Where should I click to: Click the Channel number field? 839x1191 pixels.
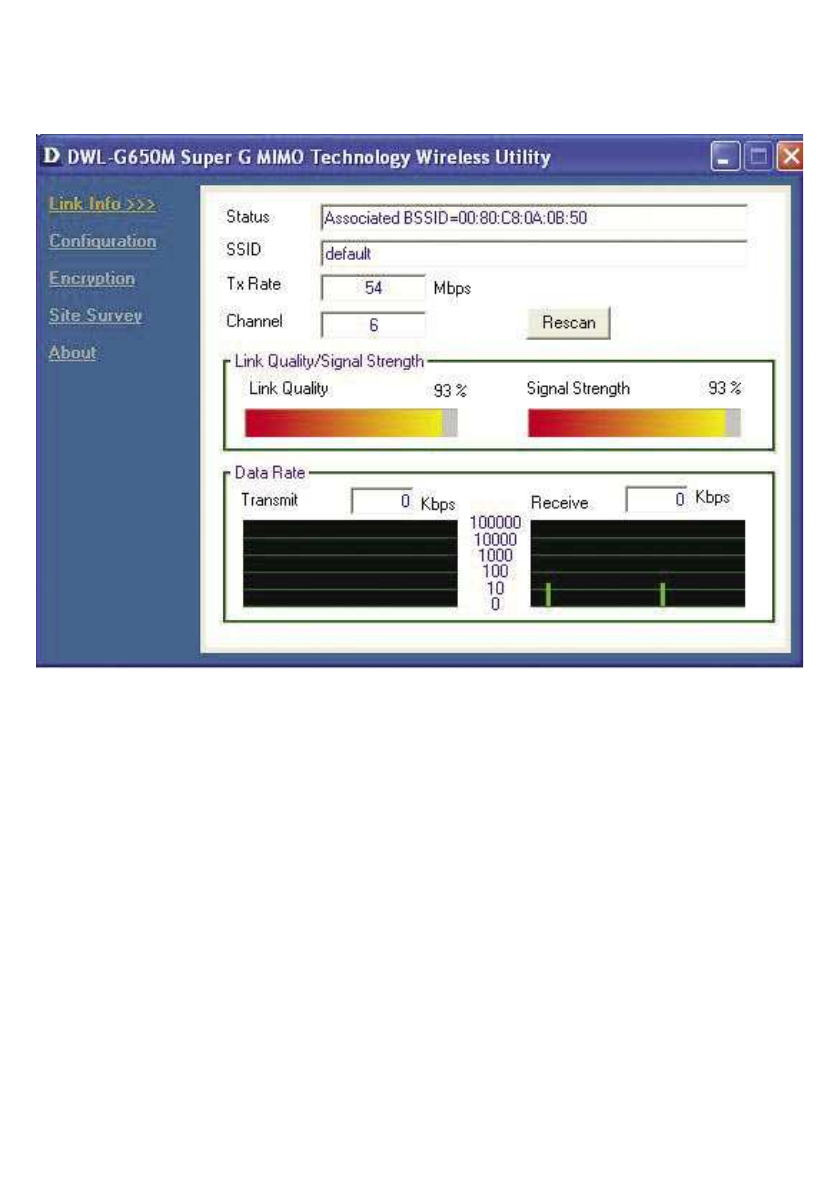click(373, 325)
